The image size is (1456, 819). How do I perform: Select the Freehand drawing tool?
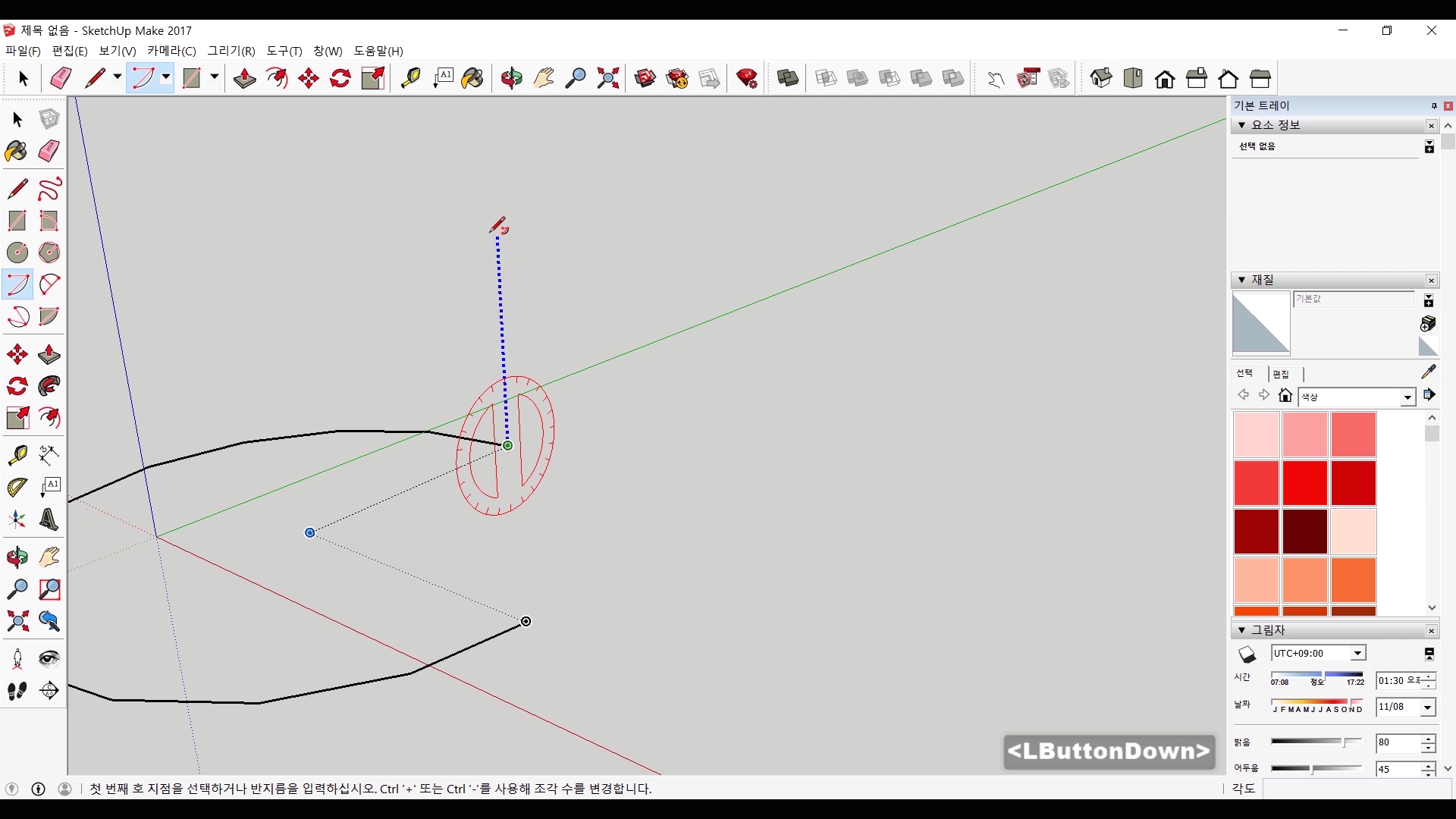49,189
